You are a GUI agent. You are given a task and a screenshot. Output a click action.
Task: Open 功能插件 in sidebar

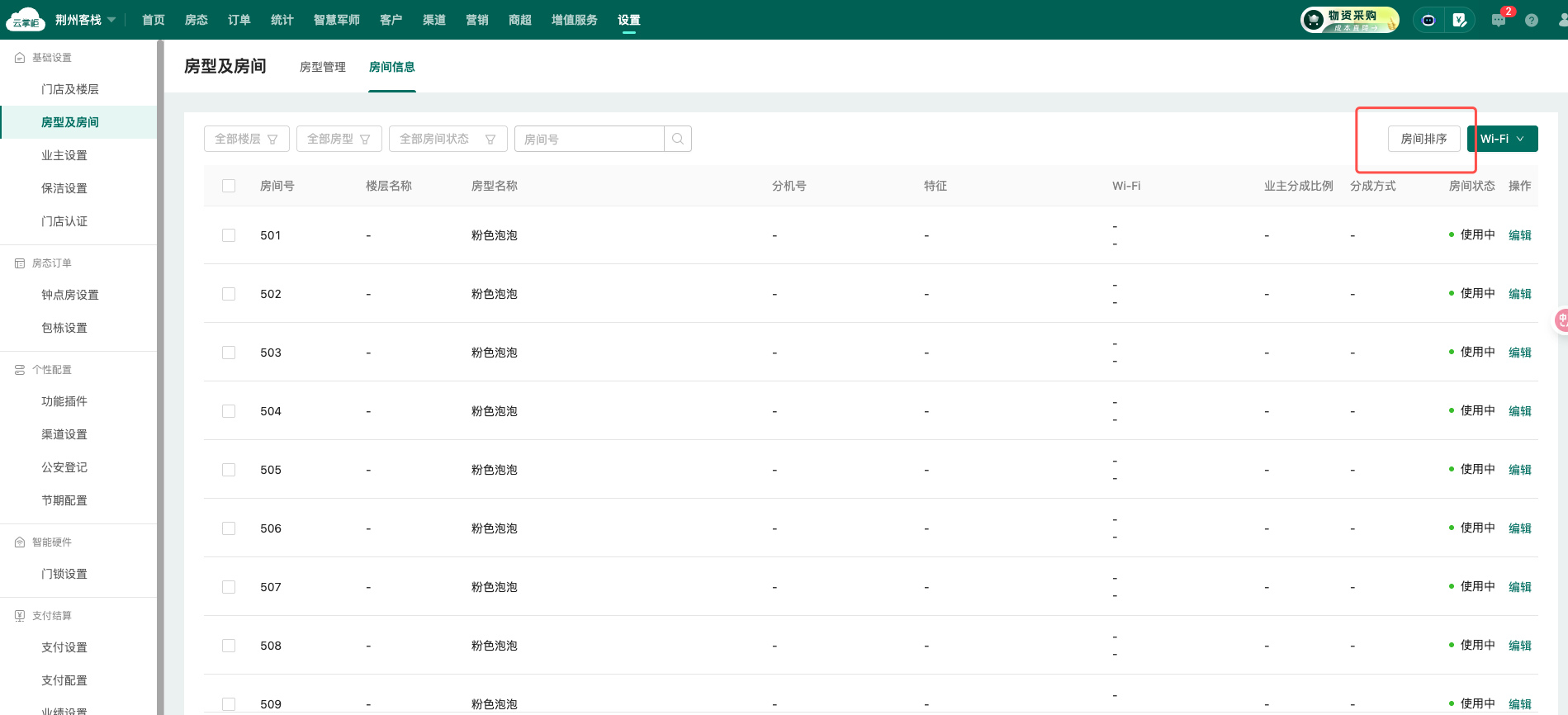coord(64,401)
